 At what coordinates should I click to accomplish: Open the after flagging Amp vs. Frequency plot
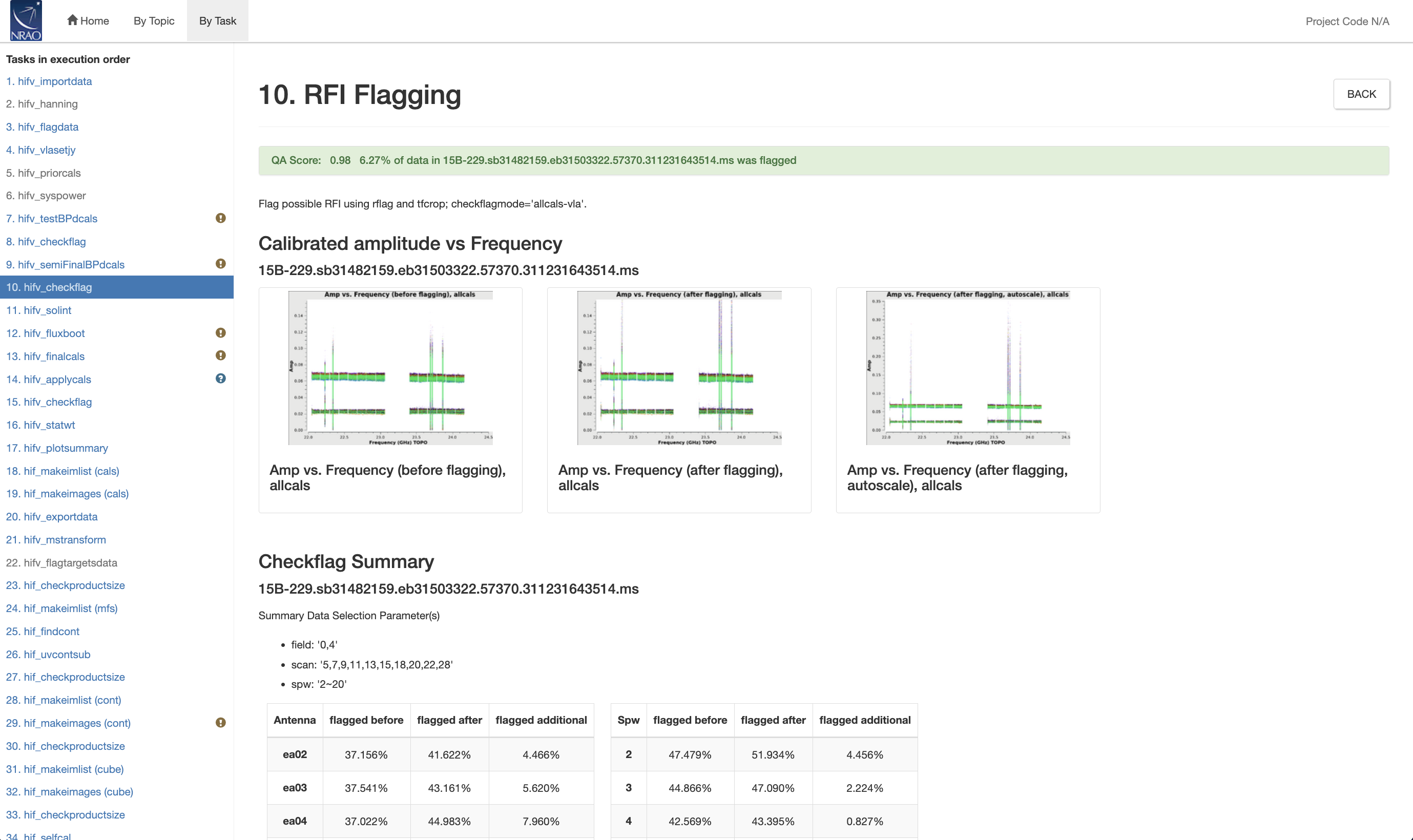679,368
